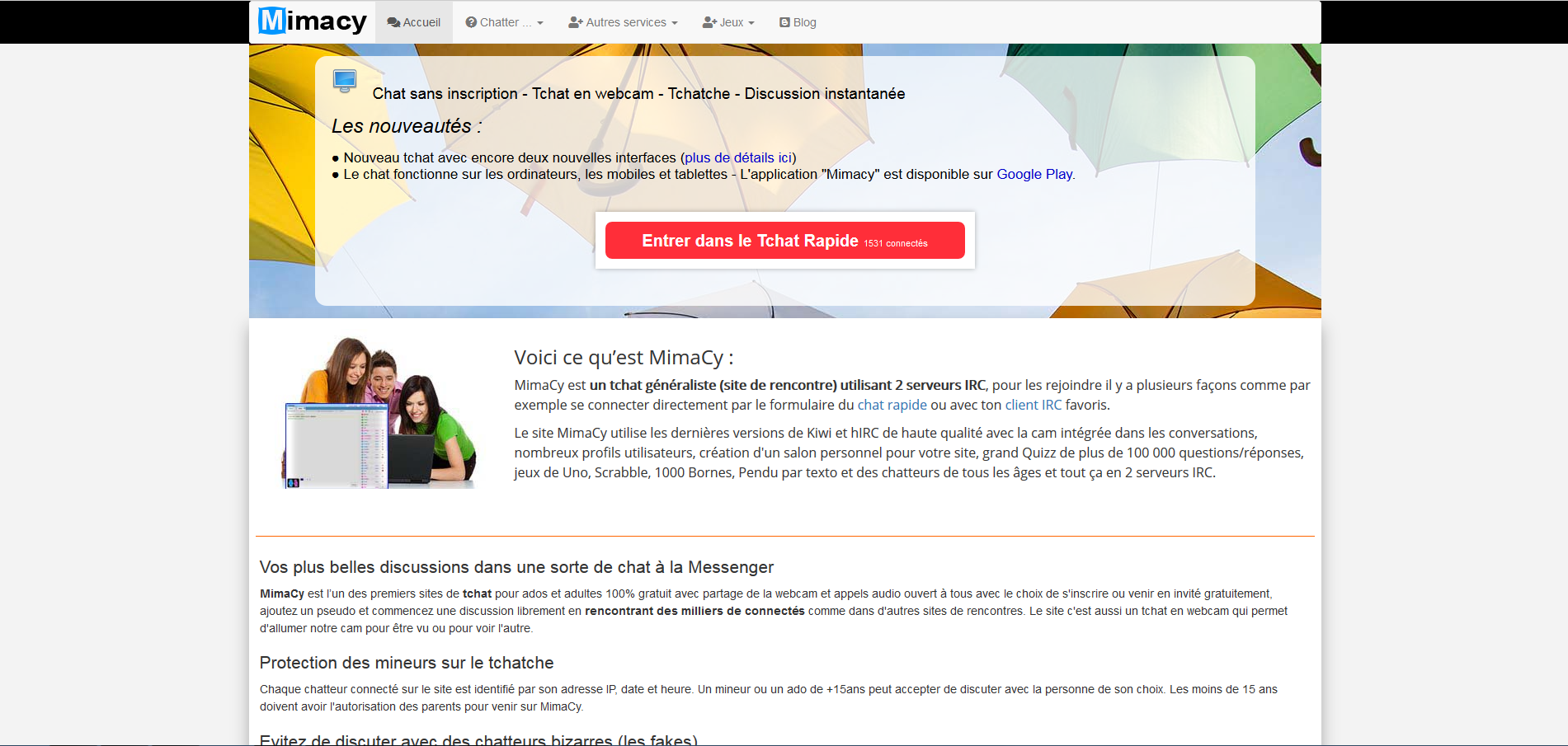Click the Blog icon in navbar
Screen dimensions: 1568x746
784,22
